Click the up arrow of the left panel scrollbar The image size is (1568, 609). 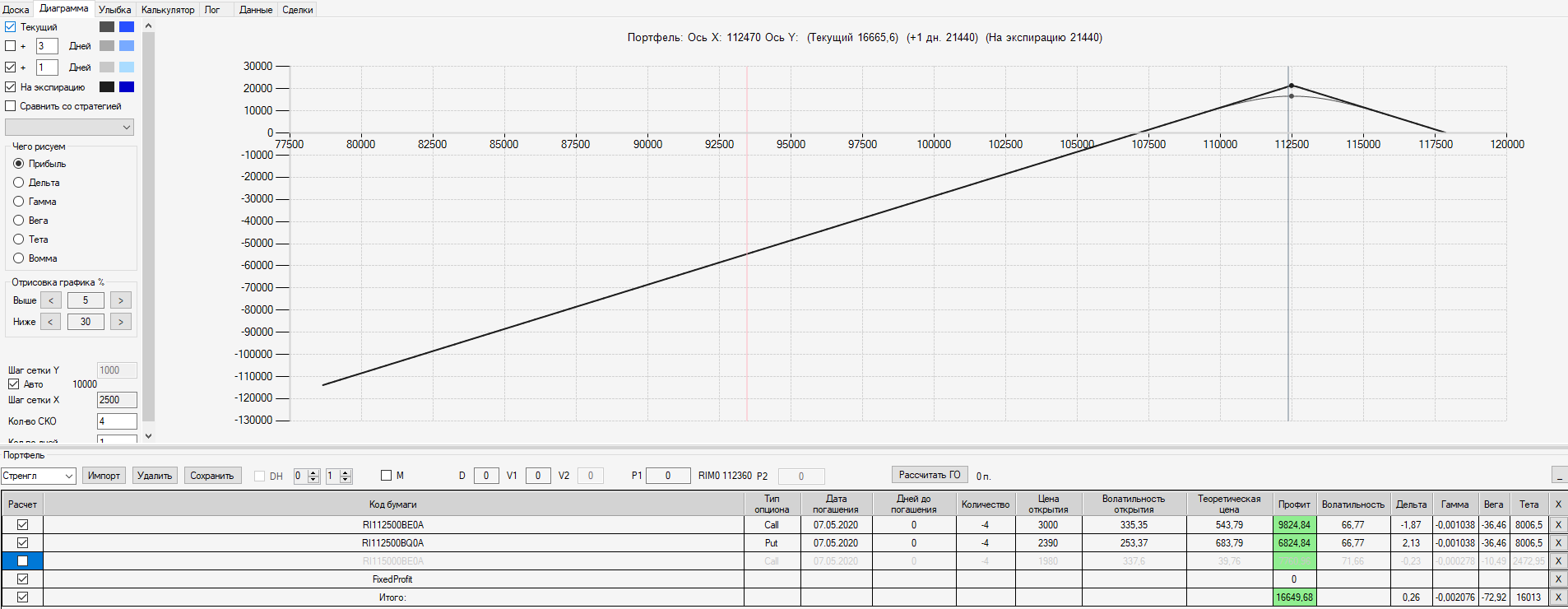[x=149, y=26]
